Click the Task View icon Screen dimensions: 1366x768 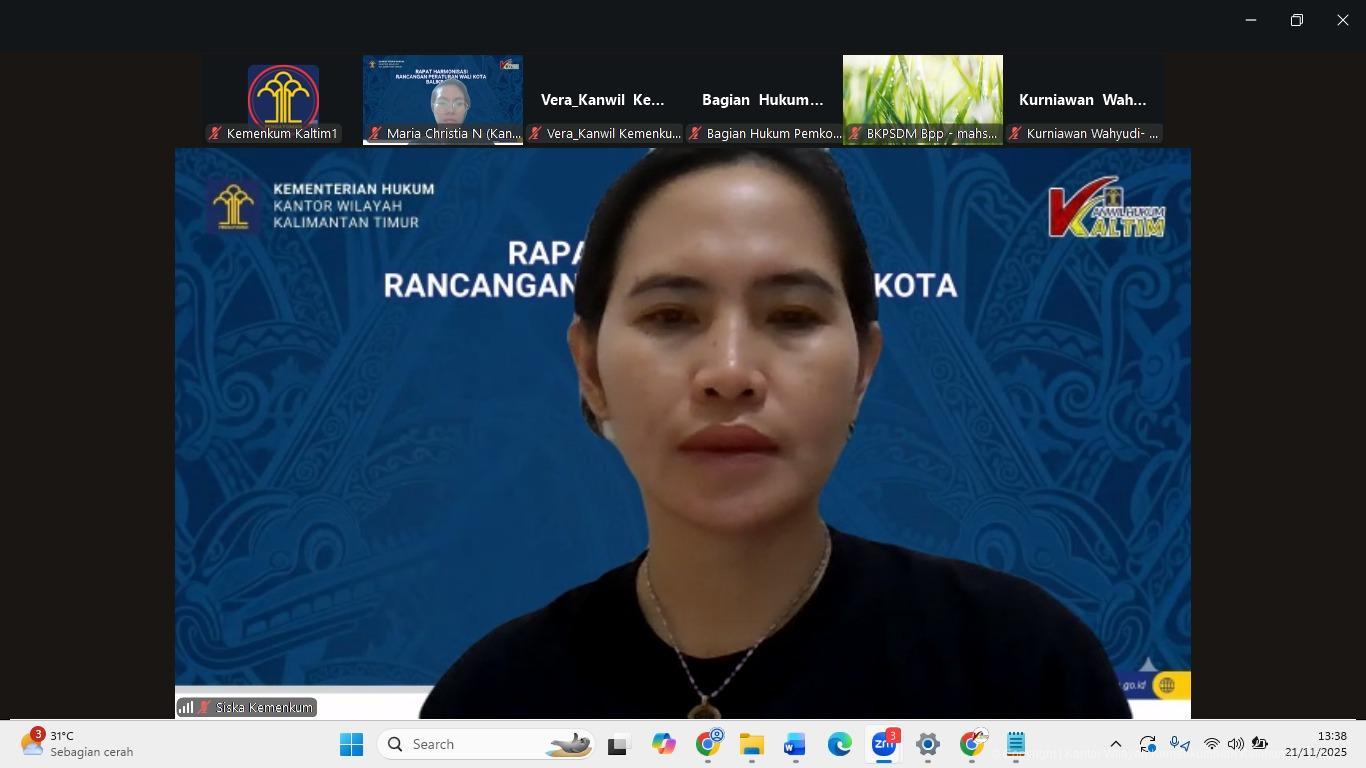coord(618,745)
